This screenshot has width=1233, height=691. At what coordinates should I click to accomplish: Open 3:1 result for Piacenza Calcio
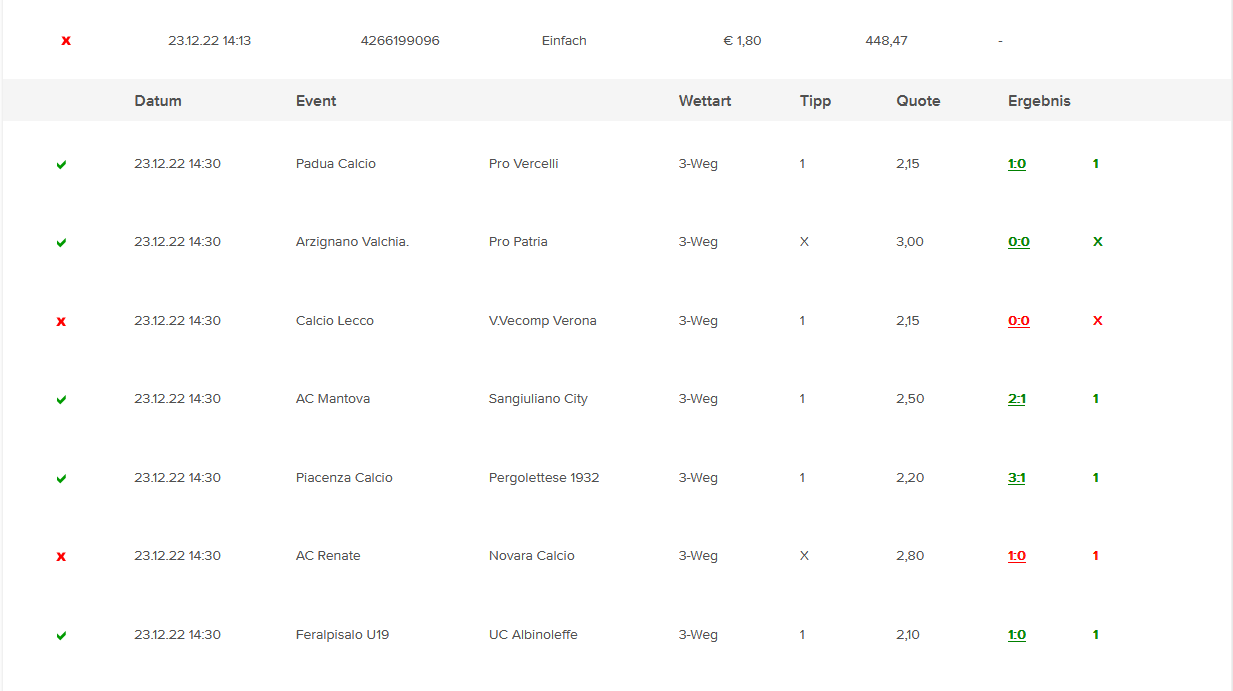click(1017, 478)
